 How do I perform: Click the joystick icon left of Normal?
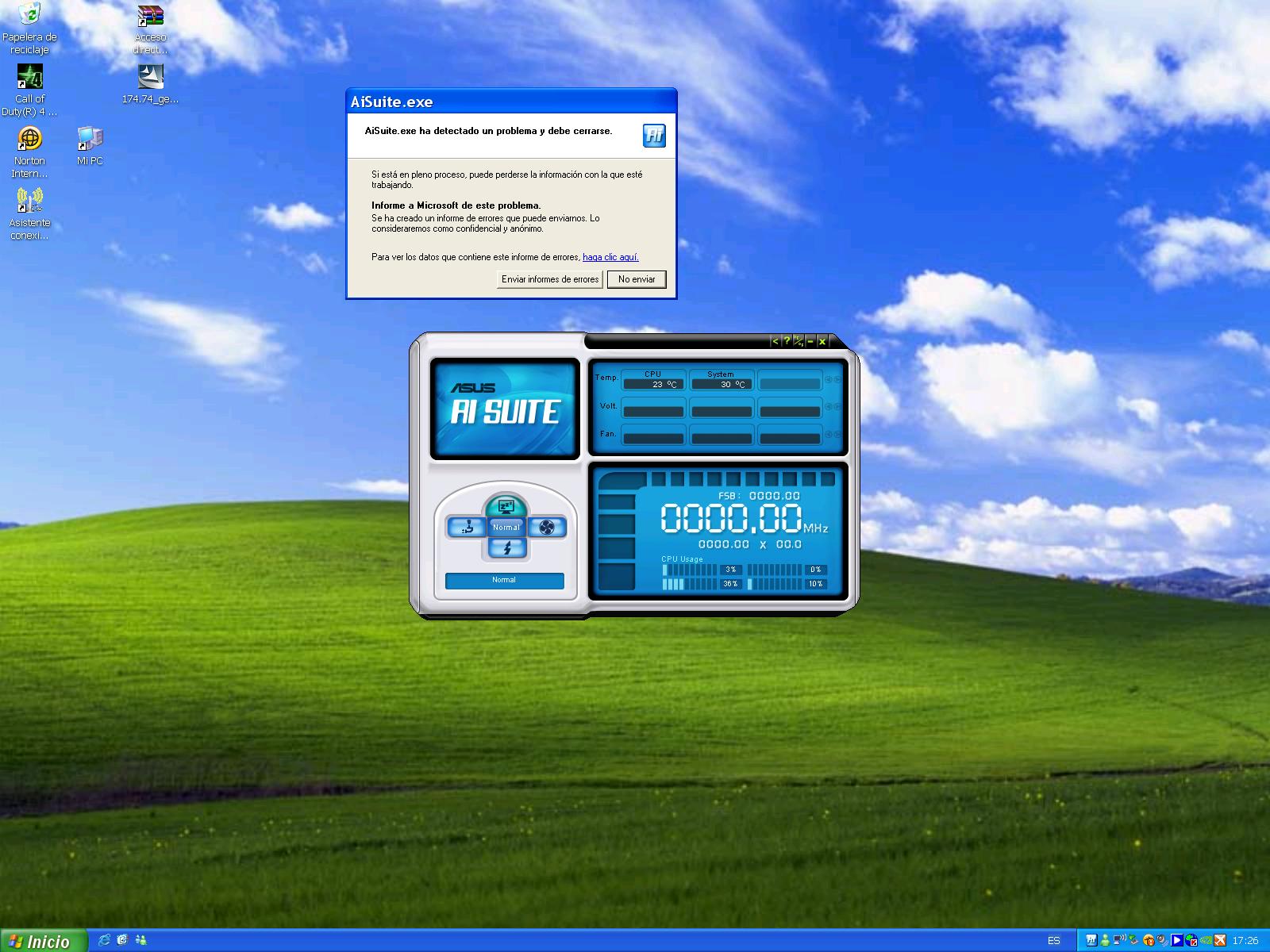pos(467,528)
